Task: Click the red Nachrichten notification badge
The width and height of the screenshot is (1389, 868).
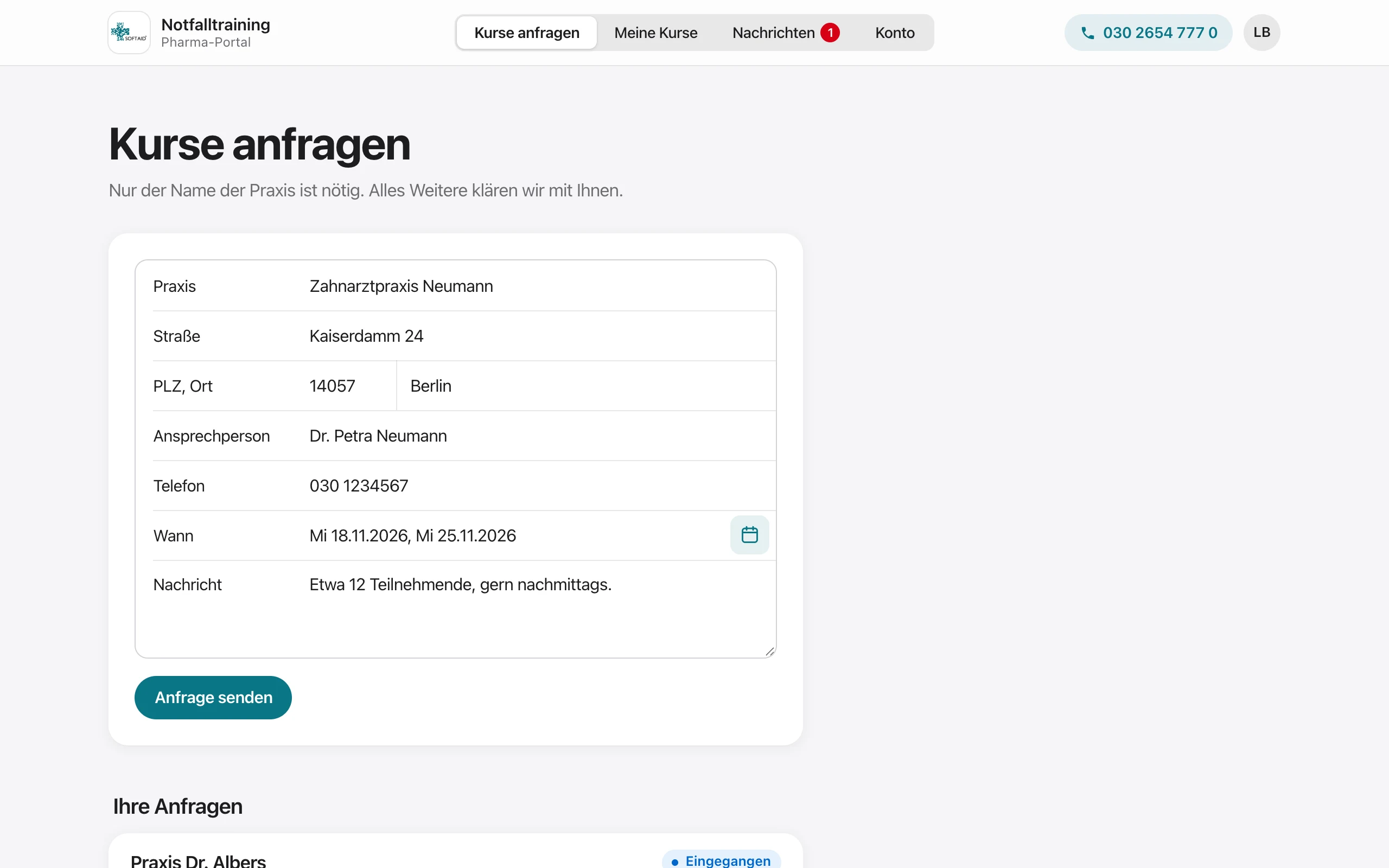Action: [x=830, y=33]
